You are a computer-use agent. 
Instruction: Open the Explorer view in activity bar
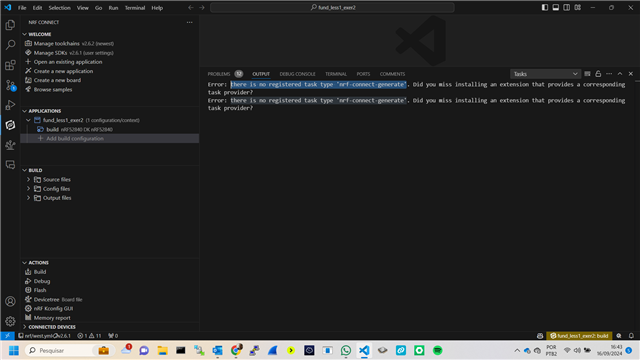click(x=10, y=25)
